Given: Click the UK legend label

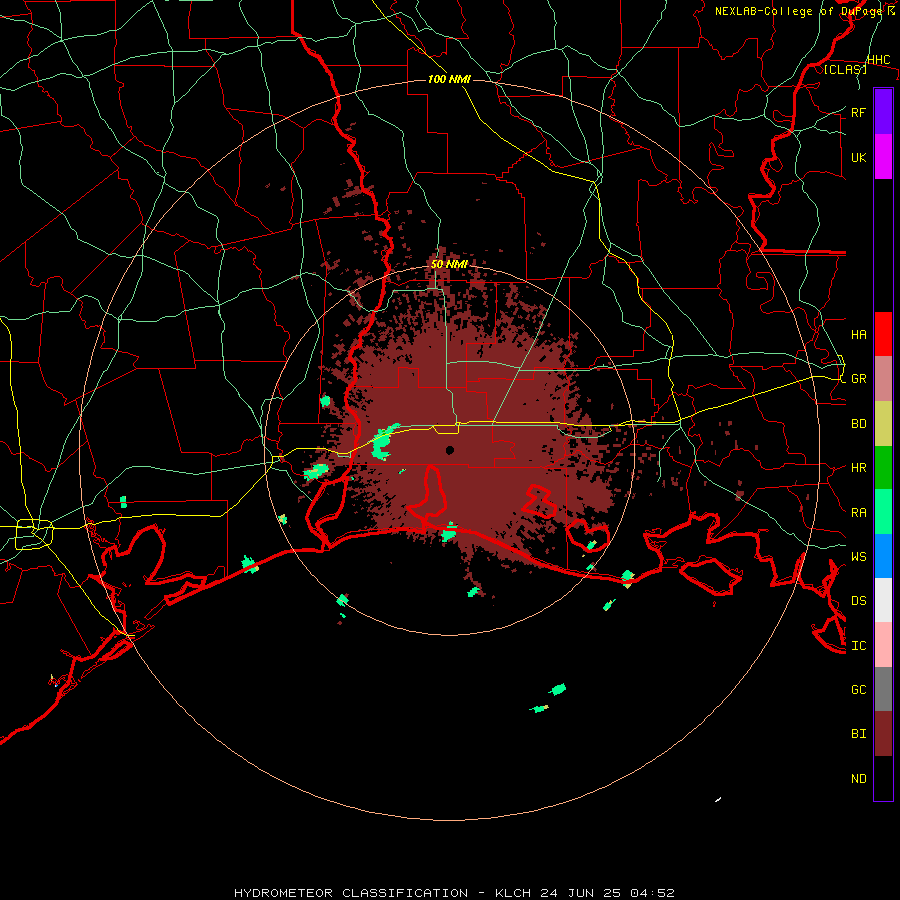Looking at the screenshot, I should [x=859, y=157].
